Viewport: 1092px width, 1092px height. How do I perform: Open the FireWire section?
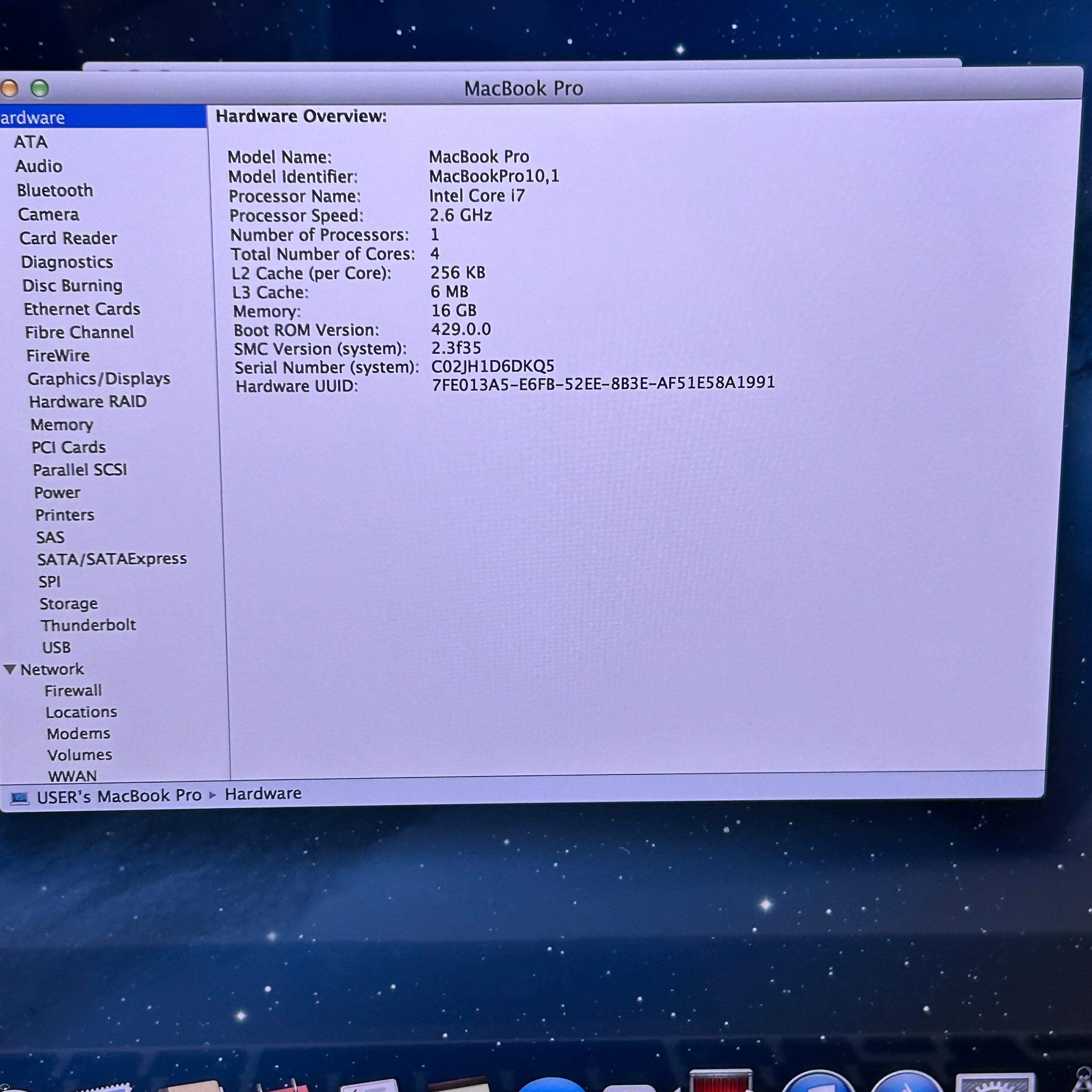pos(58,356)
